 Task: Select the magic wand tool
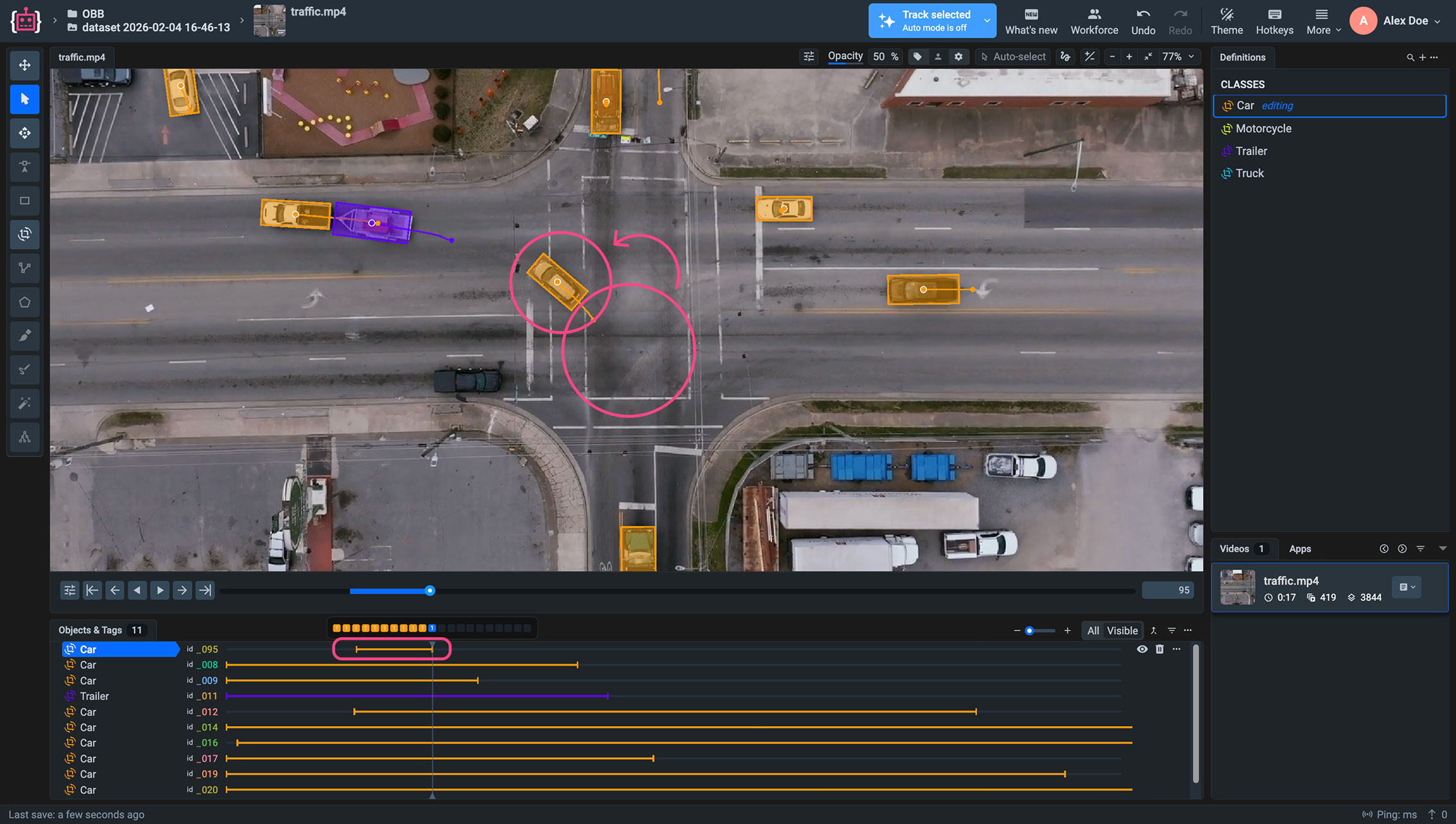click(24, 403)
